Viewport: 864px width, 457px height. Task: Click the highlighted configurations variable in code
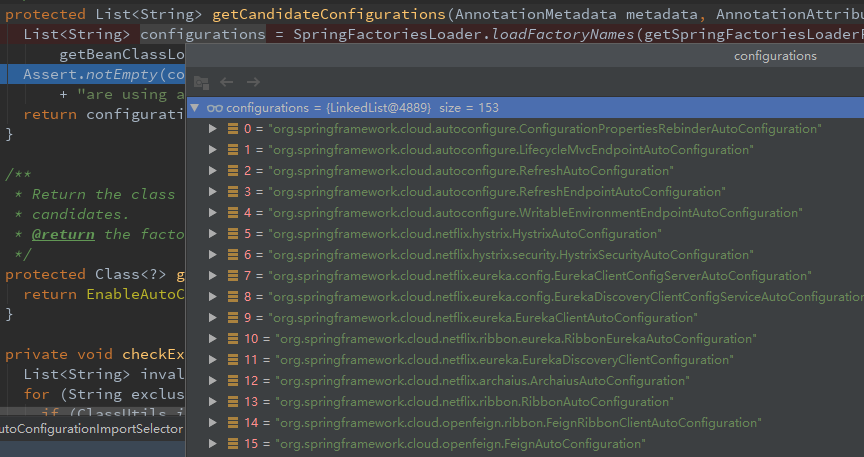point(203,34)
